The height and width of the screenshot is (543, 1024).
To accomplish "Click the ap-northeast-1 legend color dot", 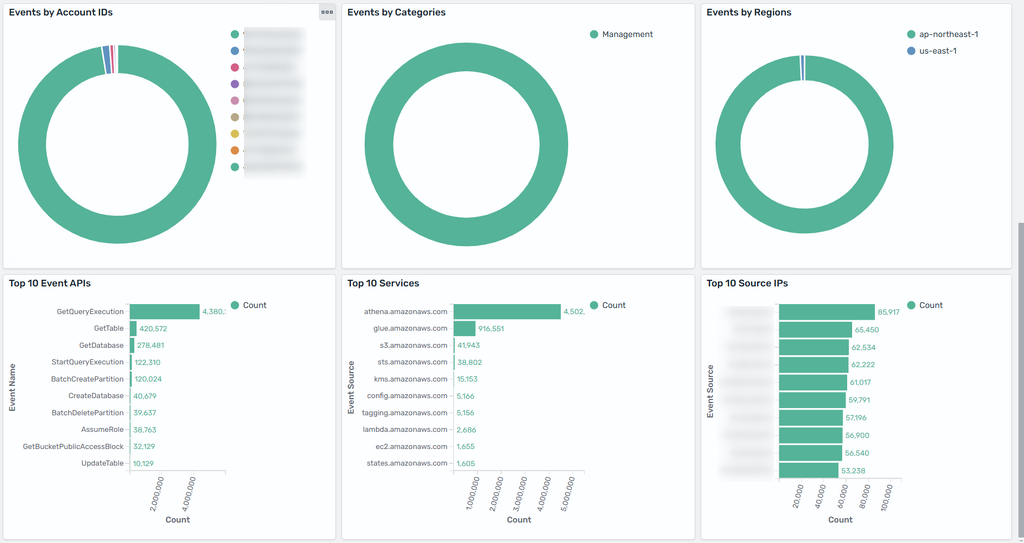I will click(911, 35).
